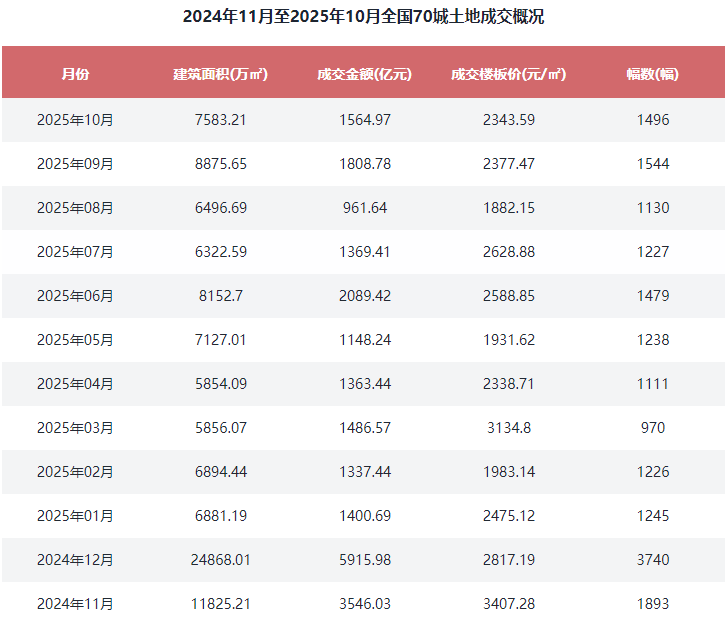This screenshot has height=624, width=728.
Task: Click the 建筑面积(万㎡) column header
Action: click(220, 74)
